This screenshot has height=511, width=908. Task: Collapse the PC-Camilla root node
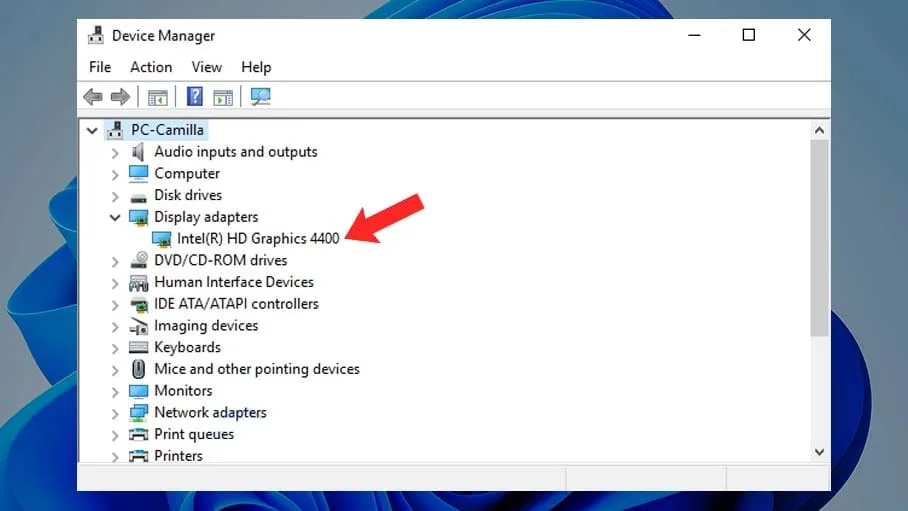coord(92,130)
